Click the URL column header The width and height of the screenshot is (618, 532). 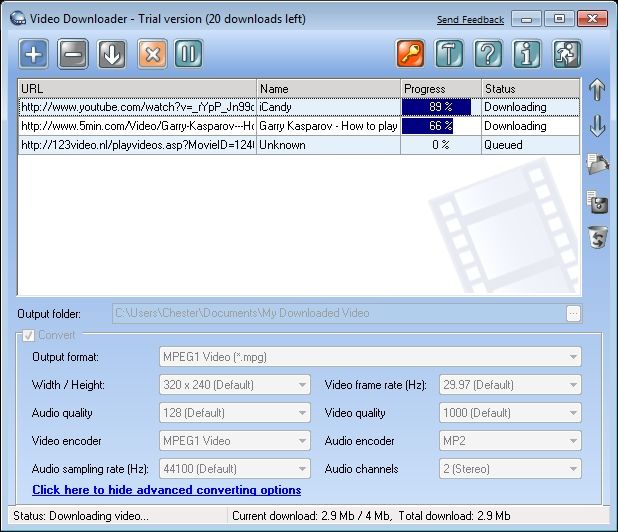point(137,89)
